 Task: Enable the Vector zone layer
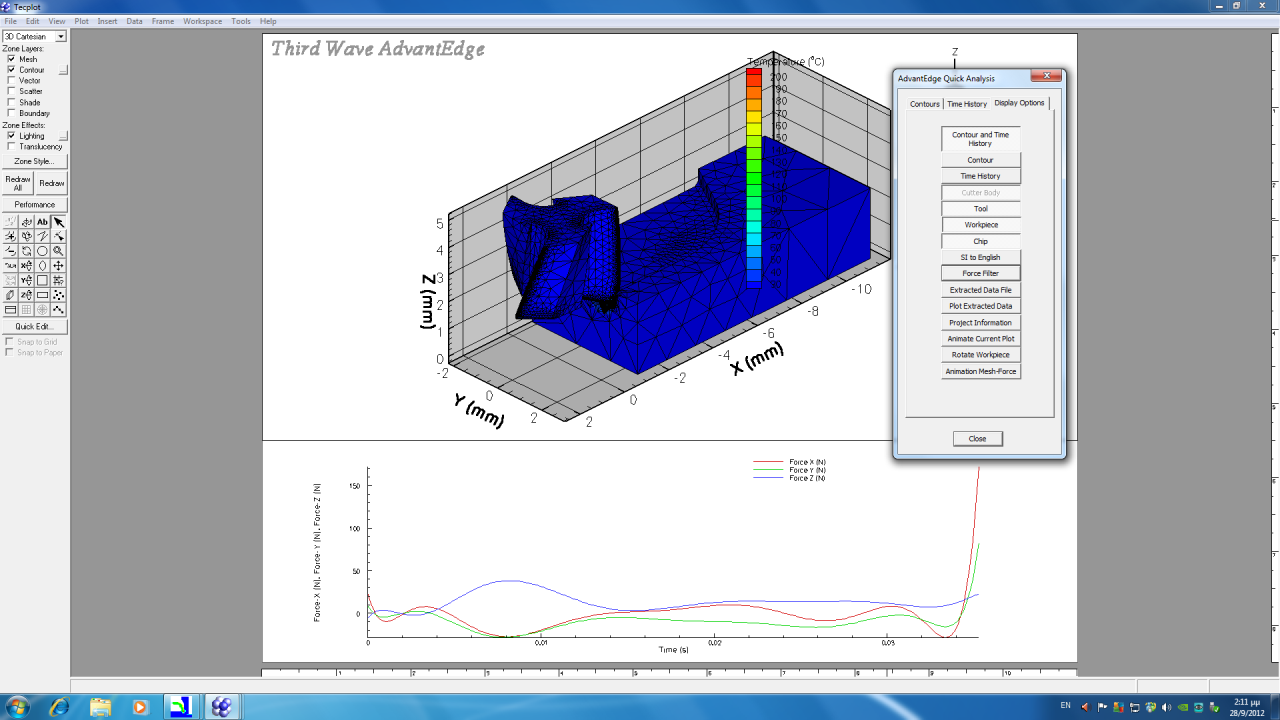coord(11,81)
